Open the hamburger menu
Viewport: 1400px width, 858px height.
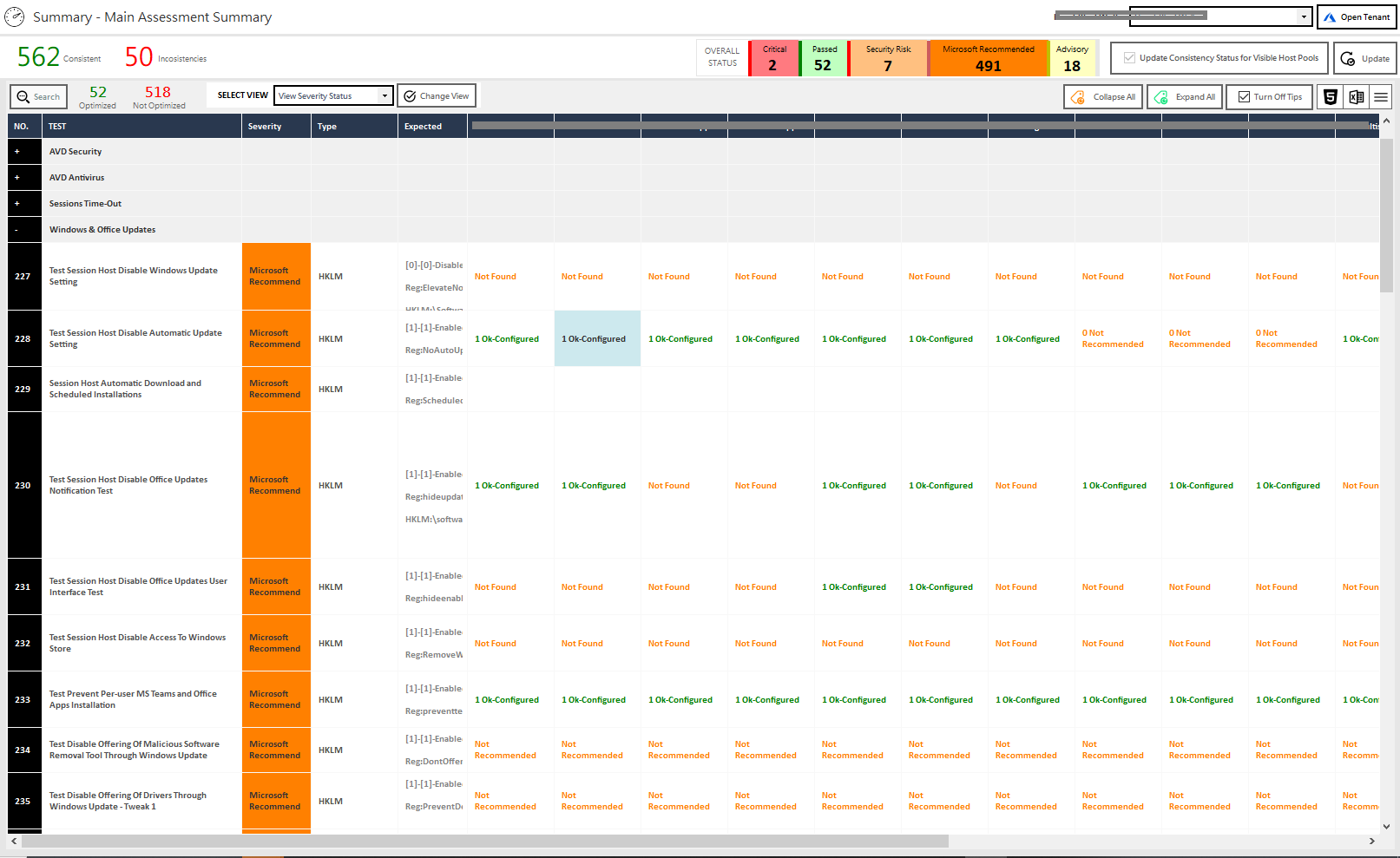tap(1380, 96)
